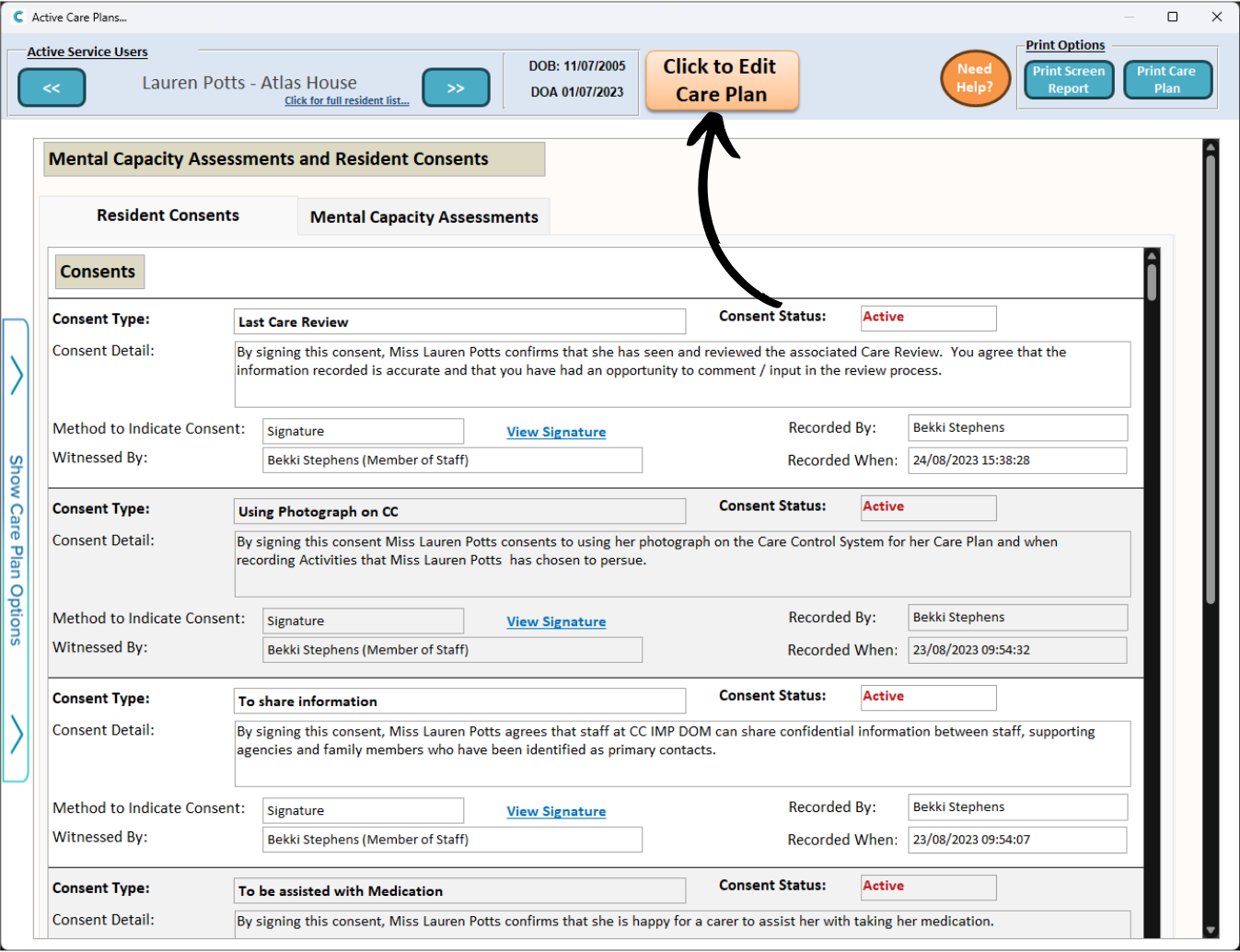The height and width of the screenshot is (952, 1240).
Task: Switch to Resident Consents tab
Action: tap(168, 215)
